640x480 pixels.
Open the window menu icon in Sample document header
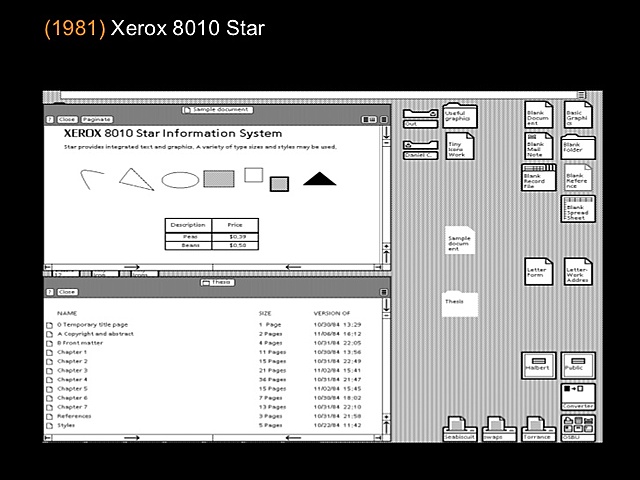click(x=384, y=120)
